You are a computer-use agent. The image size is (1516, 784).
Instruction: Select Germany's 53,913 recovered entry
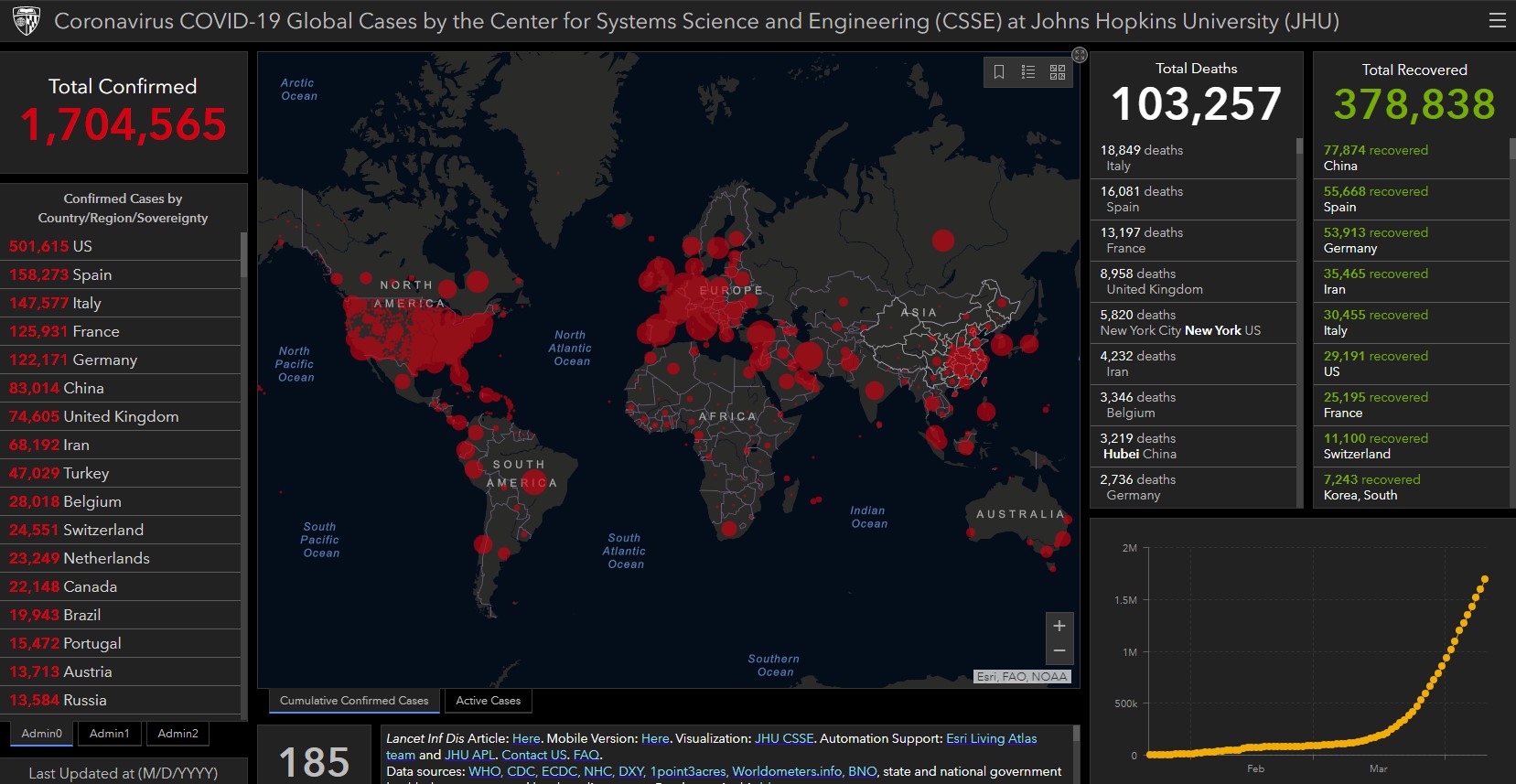pos(1411,240)
